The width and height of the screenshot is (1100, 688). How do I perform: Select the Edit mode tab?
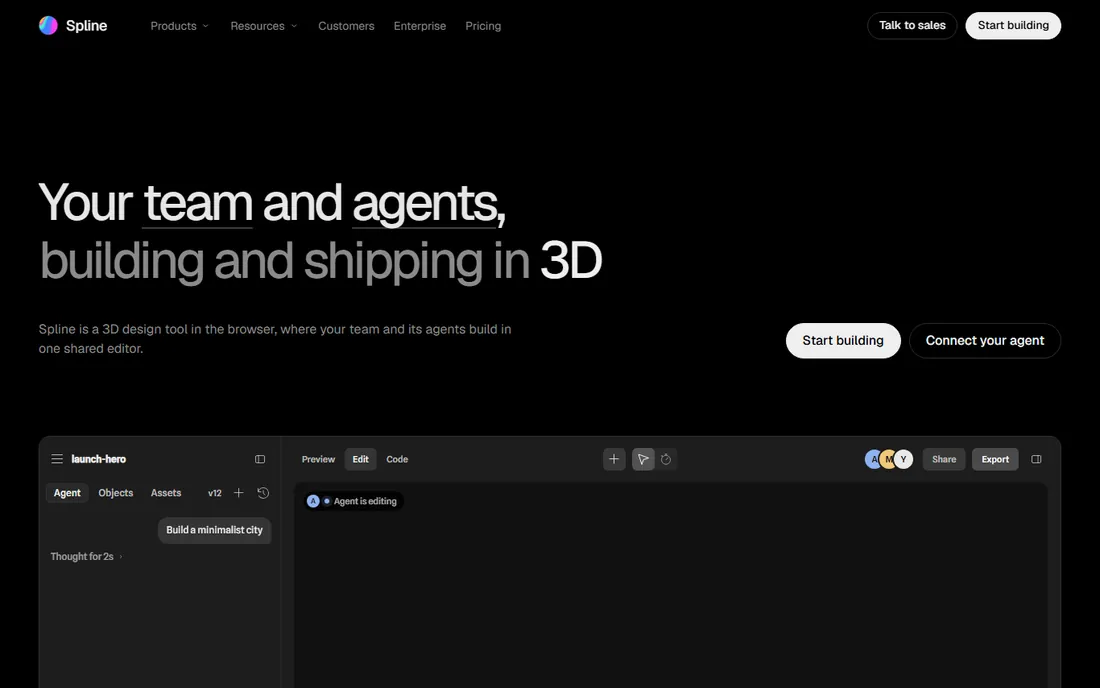coord(361,459)
